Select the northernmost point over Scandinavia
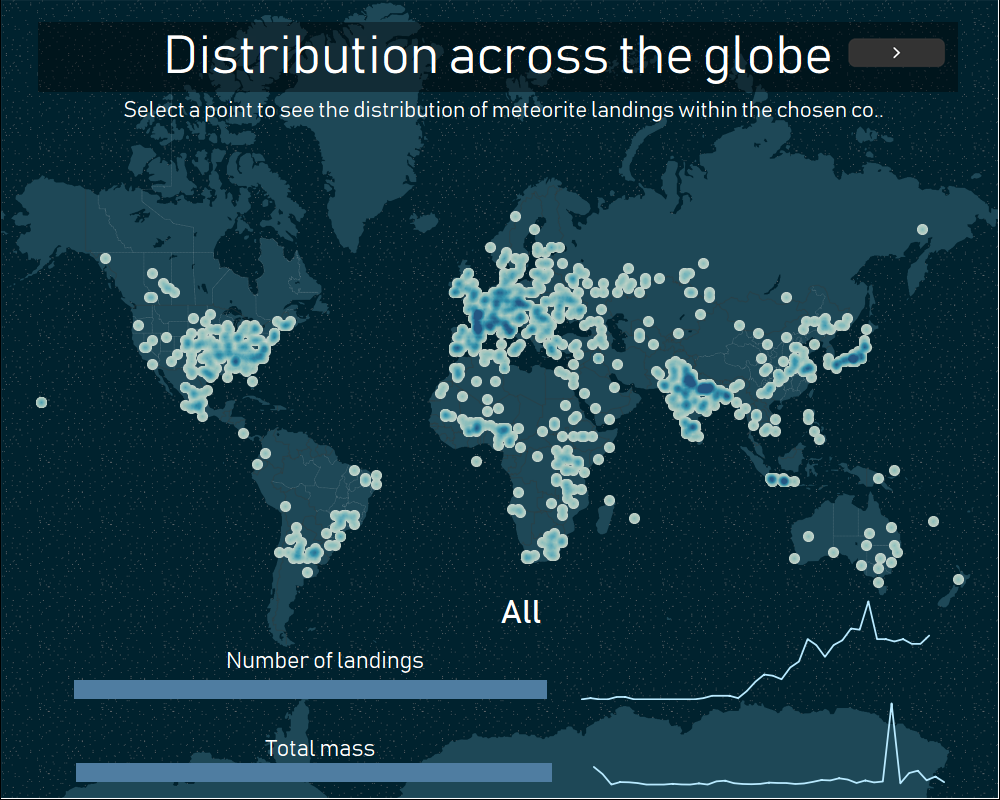 point(515,216)
